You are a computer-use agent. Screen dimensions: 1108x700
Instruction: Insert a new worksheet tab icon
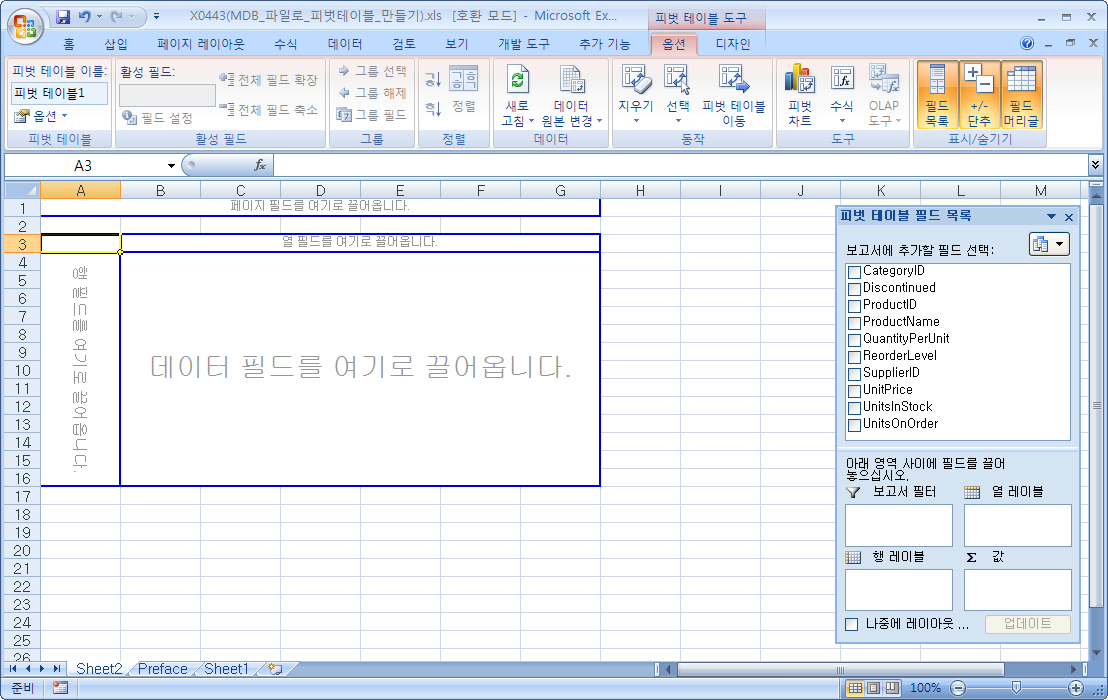[x=275, y=668]
